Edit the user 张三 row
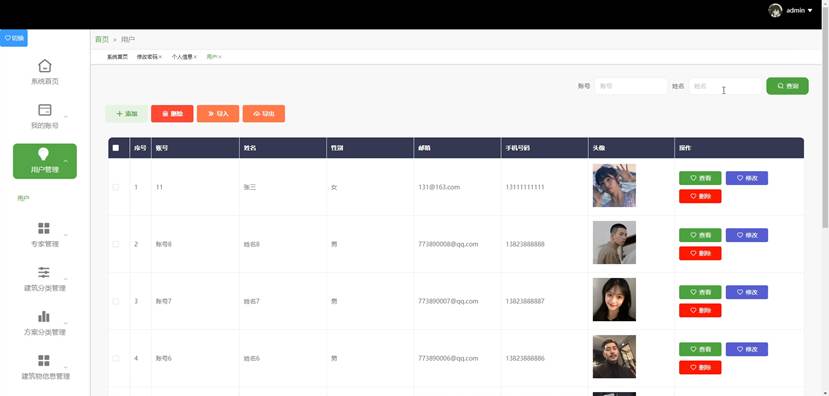The width and height of the screenshot is (829, 396). [x=747, y=178]
